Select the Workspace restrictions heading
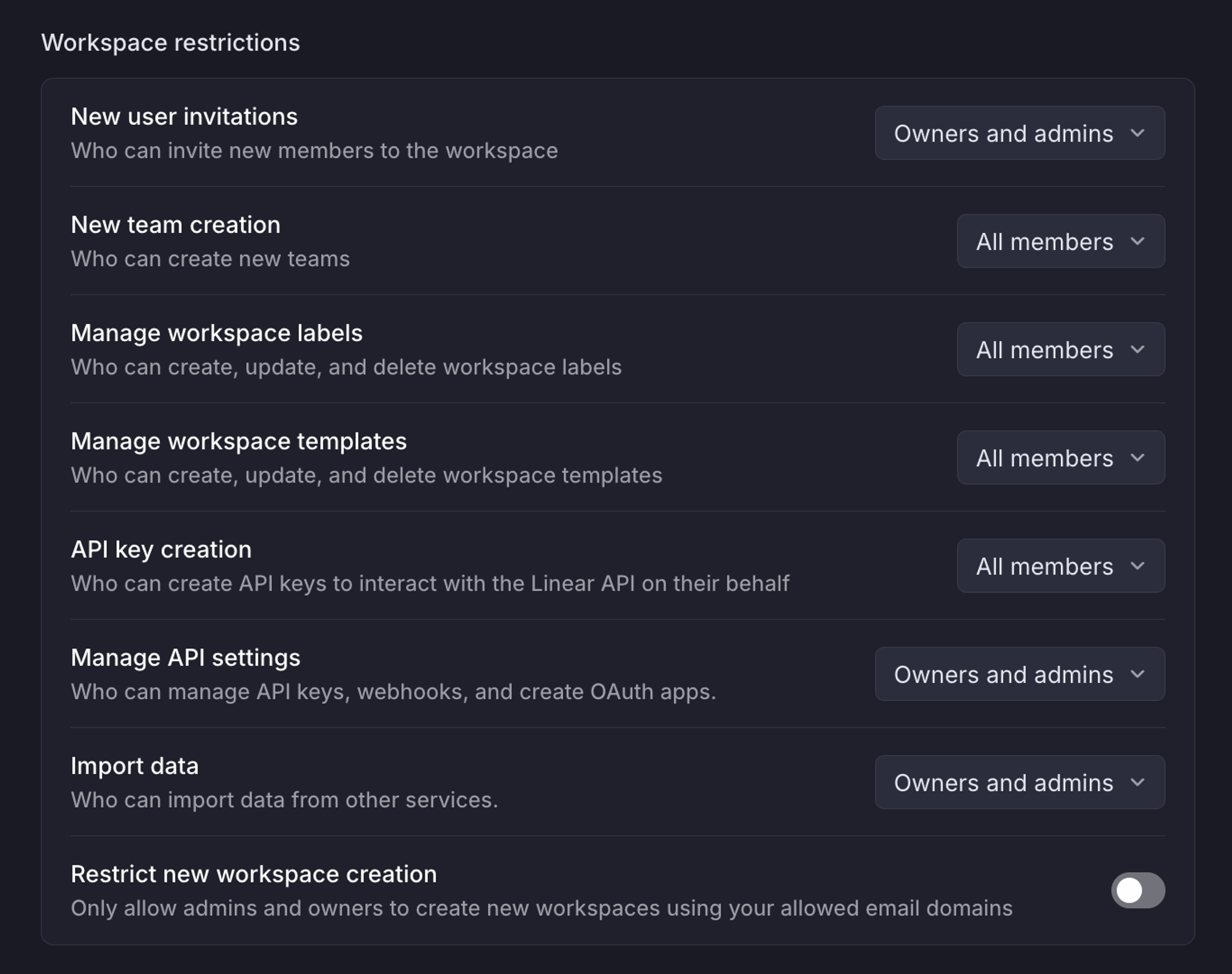 tap(171, 41)
